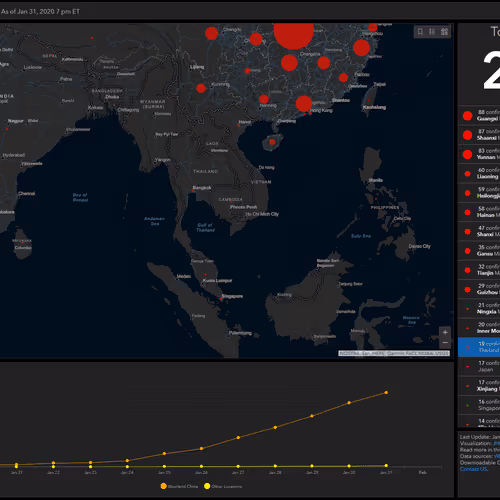Click the Ho Chi Minh City label
The height and width of the screenshot is (500, 500).
262,214
